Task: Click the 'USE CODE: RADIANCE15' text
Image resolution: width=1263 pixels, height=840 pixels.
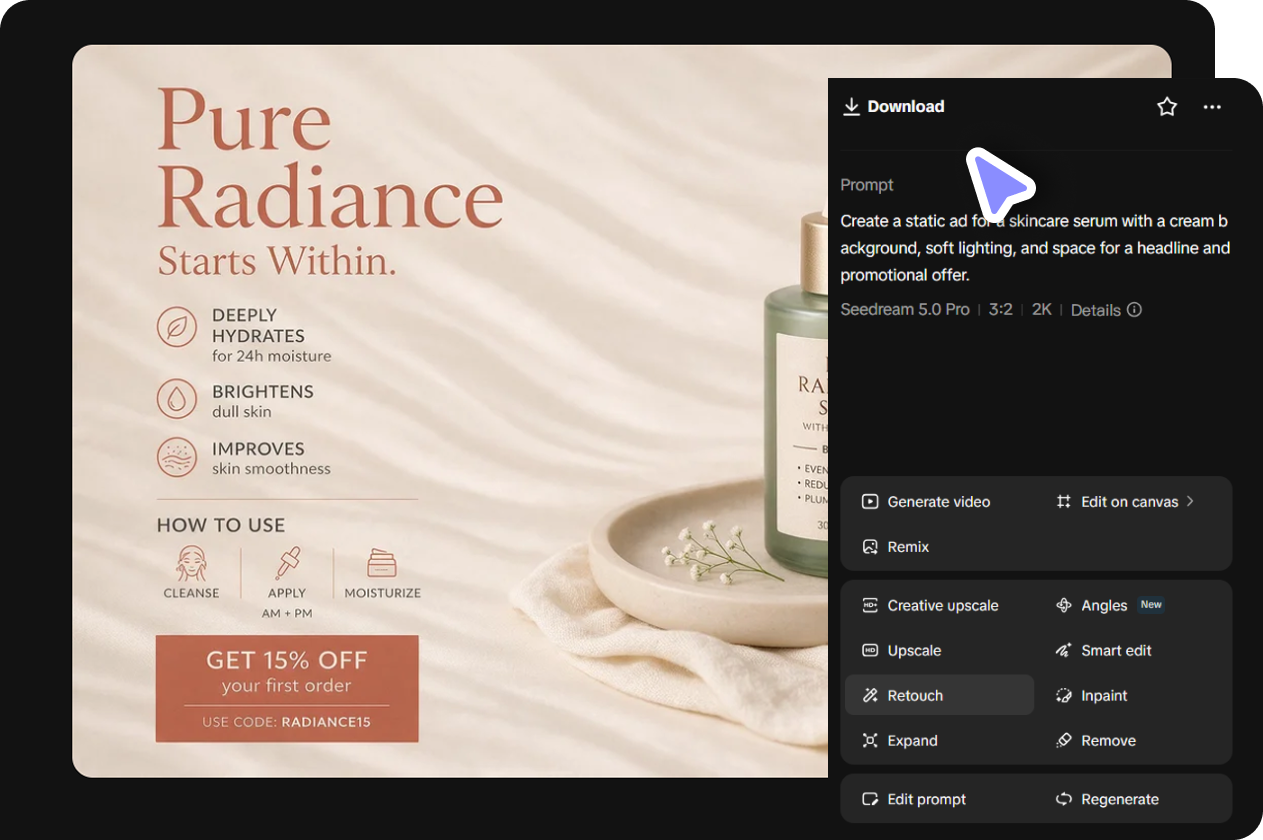Action: pyautogui.click(x=287, y=721)
